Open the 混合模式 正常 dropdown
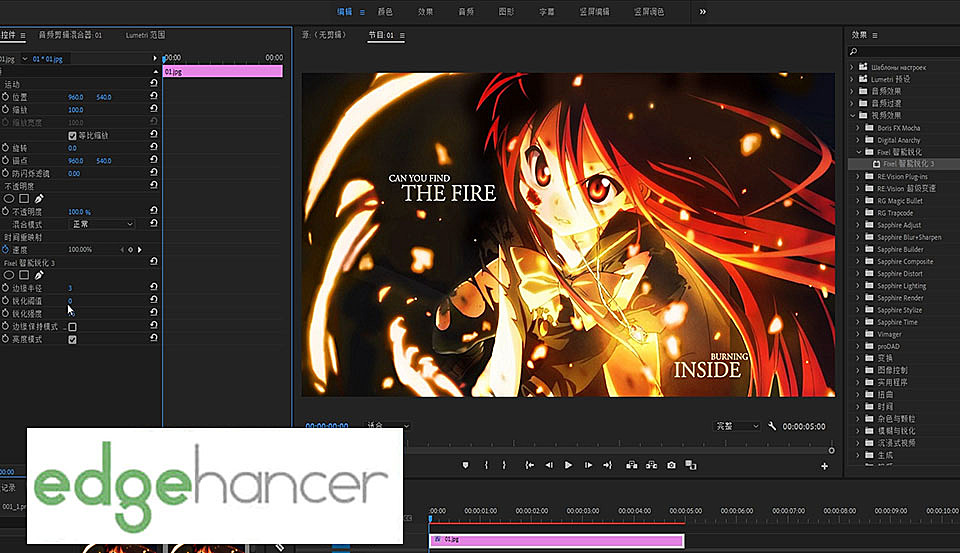 (101, 224)
